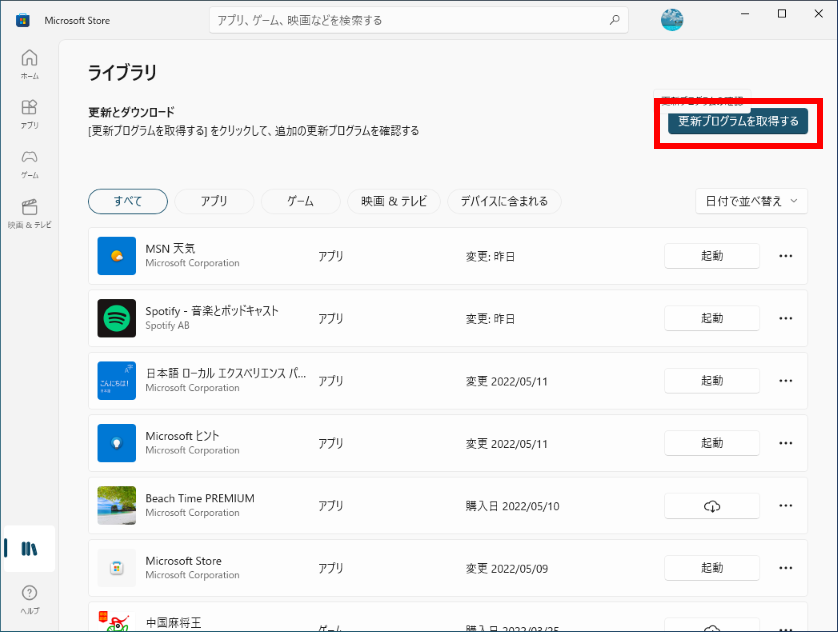Open more options for Microsoft Store row

point(786,568)
